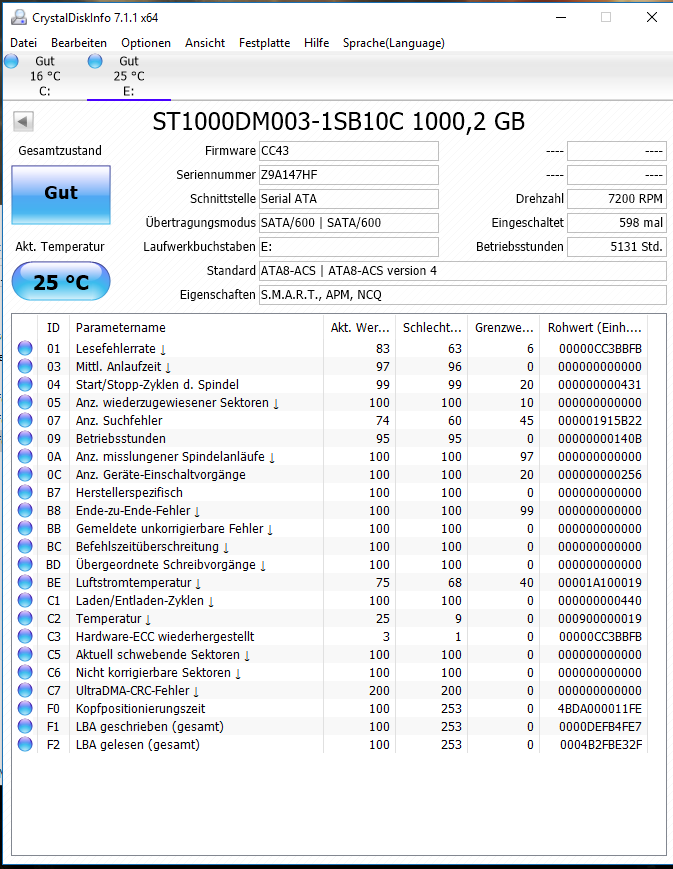
Task: Click the status orb for Übergeordnete Schreibvorgänge
Action: [25, 564]
